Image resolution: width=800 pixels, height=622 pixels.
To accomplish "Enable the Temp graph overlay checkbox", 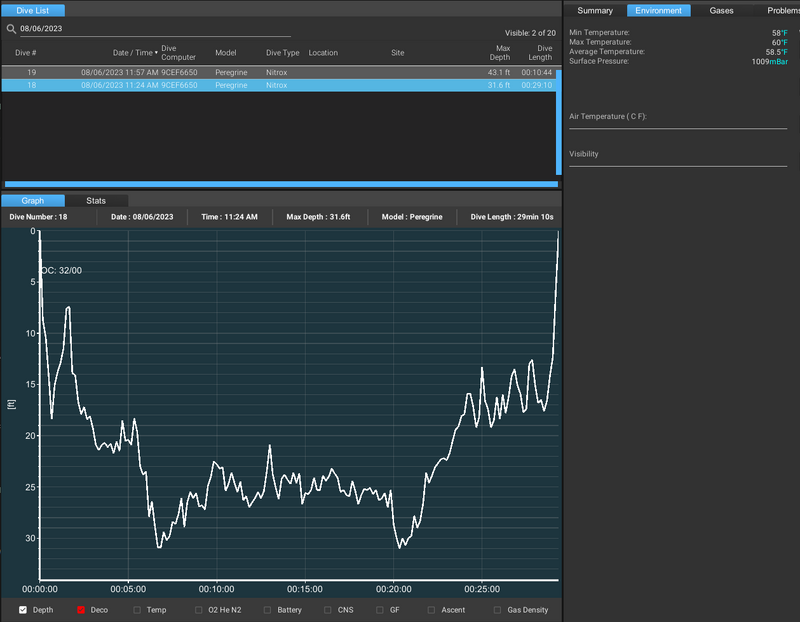I will point(137,609).
